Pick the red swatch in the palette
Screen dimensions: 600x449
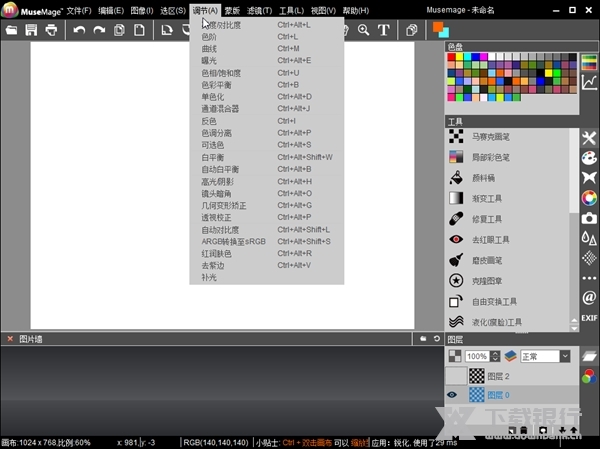pyautogui.click(x=452, y=57)
